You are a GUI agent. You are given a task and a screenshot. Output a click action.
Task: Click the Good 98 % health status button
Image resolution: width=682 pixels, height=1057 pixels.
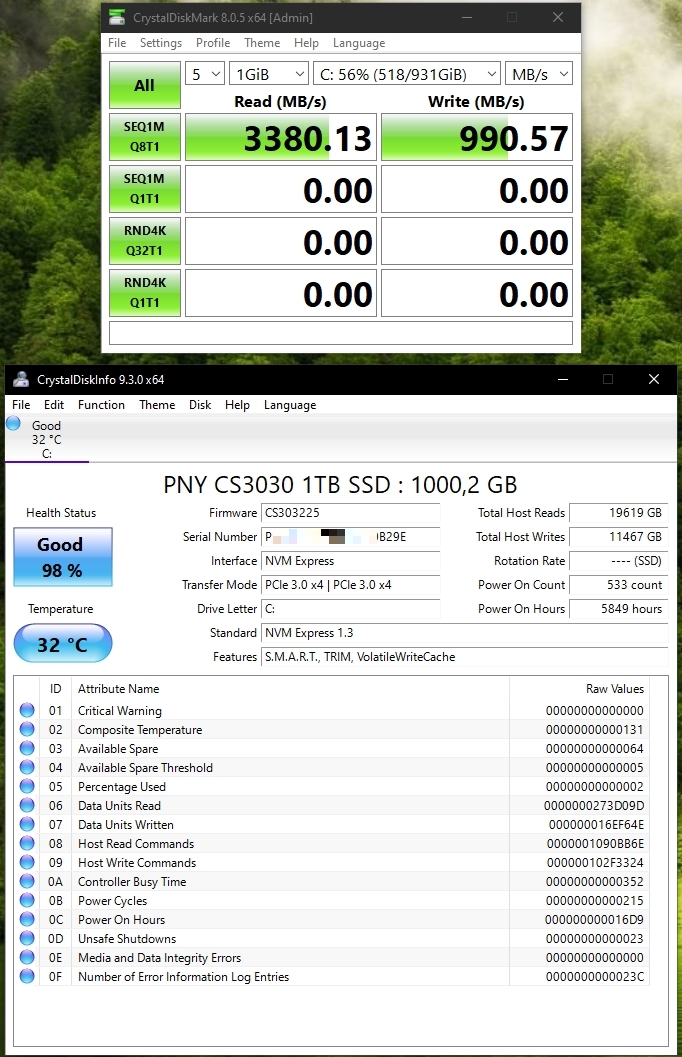pyautogui.click(x=63, y=557)
